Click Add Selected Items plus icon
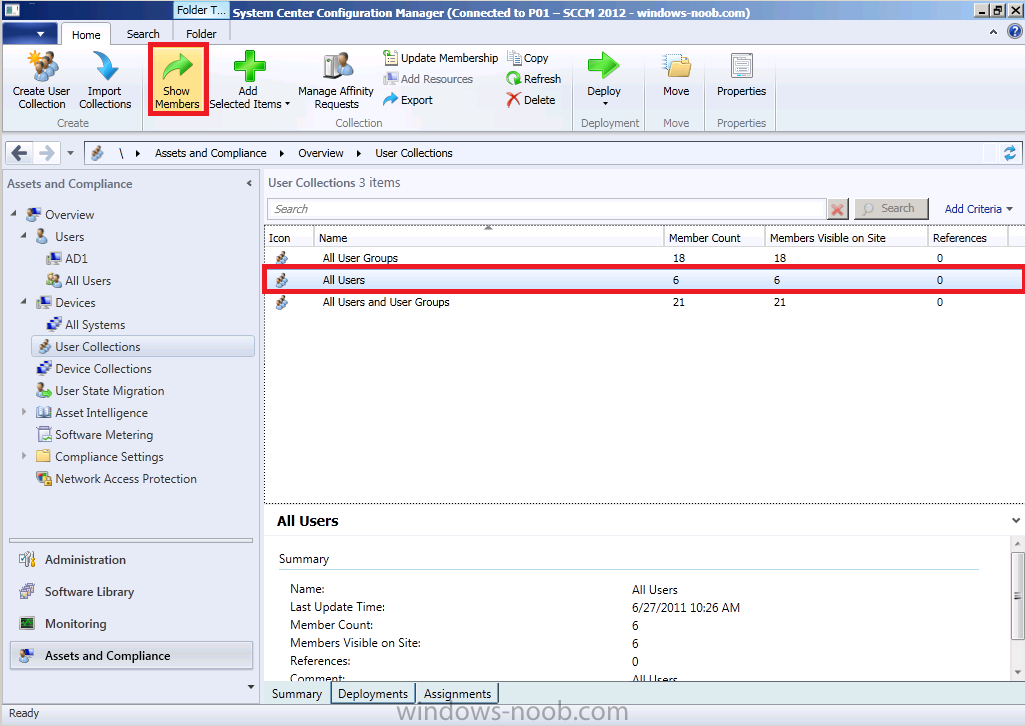This screenshot has height=726, width=1025. click(x=249, y=66)
